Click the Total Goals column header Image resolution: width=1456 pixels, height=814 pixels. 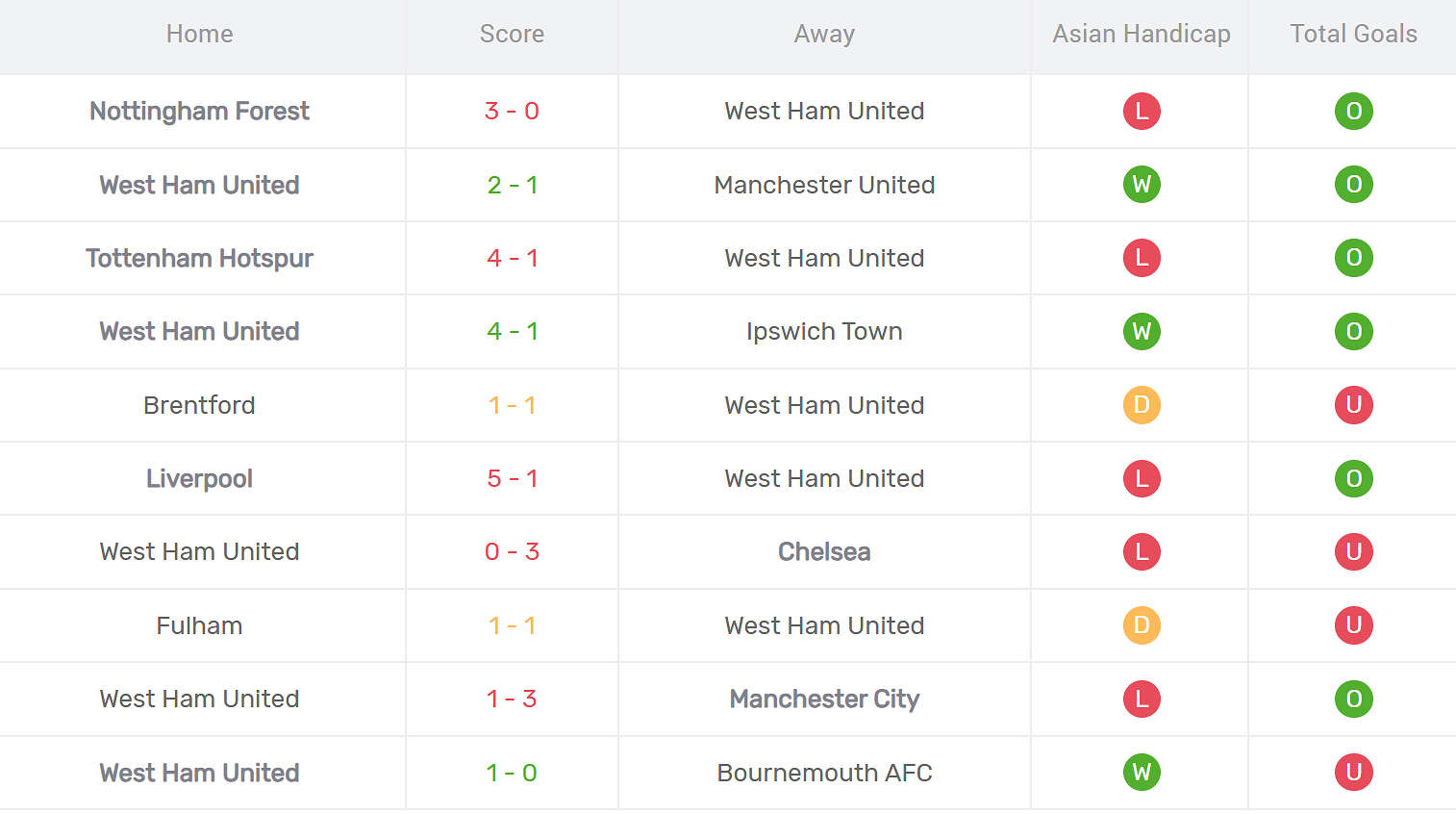tap(1353, 35)
